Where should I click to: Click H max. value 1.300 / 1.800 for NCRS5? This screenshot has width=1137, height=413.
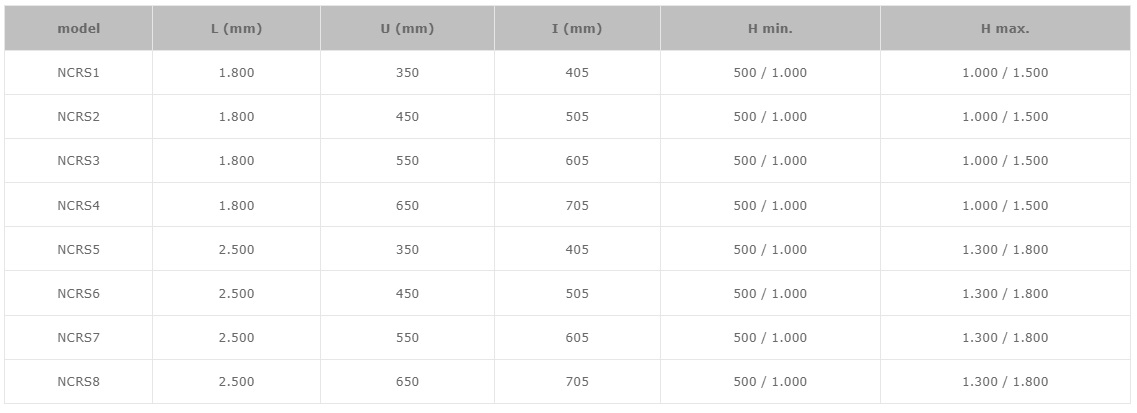(1005, 249)
